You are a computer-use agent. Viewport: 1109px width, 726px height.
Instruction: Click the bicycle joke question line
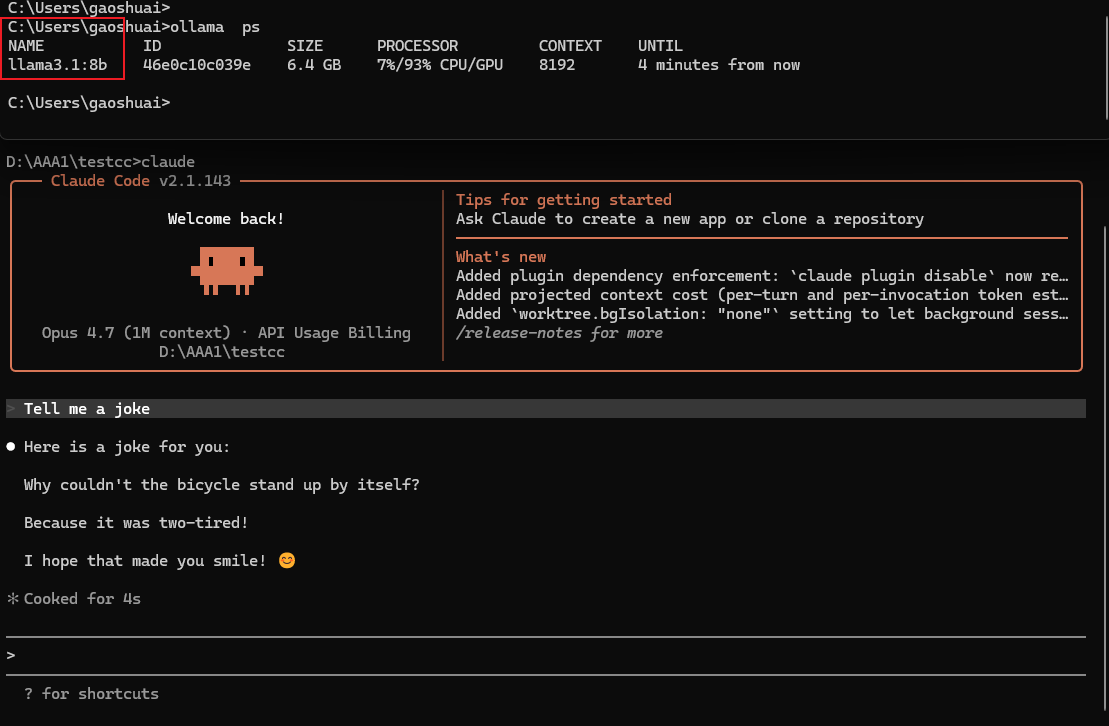tap(221, 485)
